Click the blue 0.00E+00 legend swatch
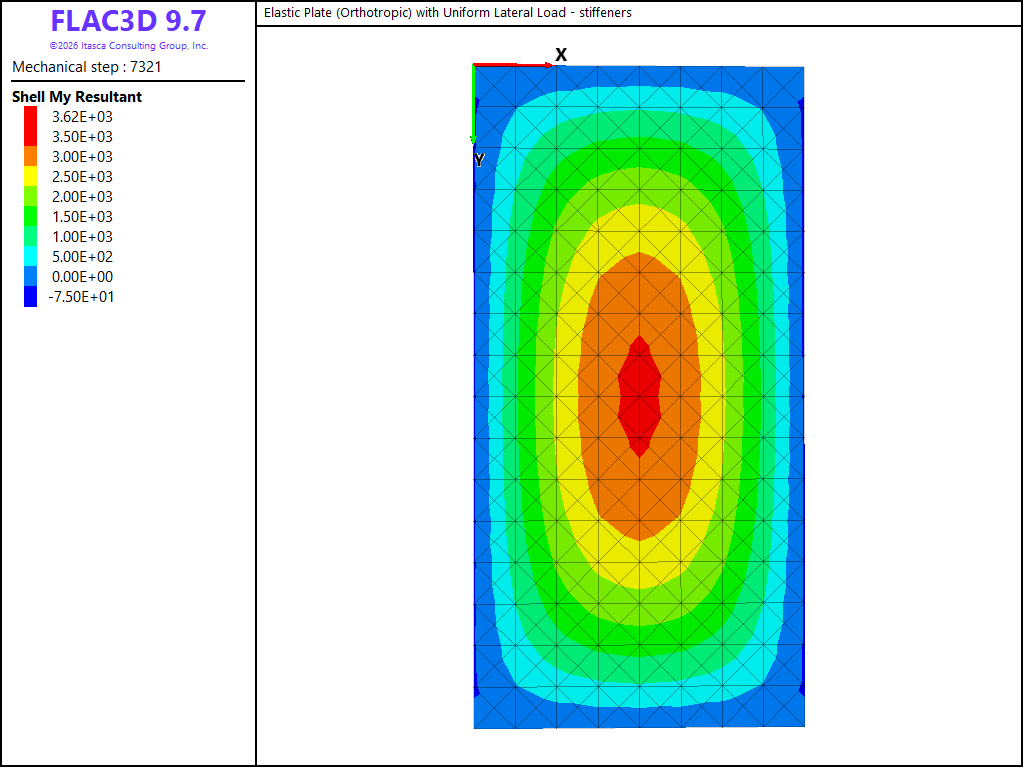 [31, 276]
